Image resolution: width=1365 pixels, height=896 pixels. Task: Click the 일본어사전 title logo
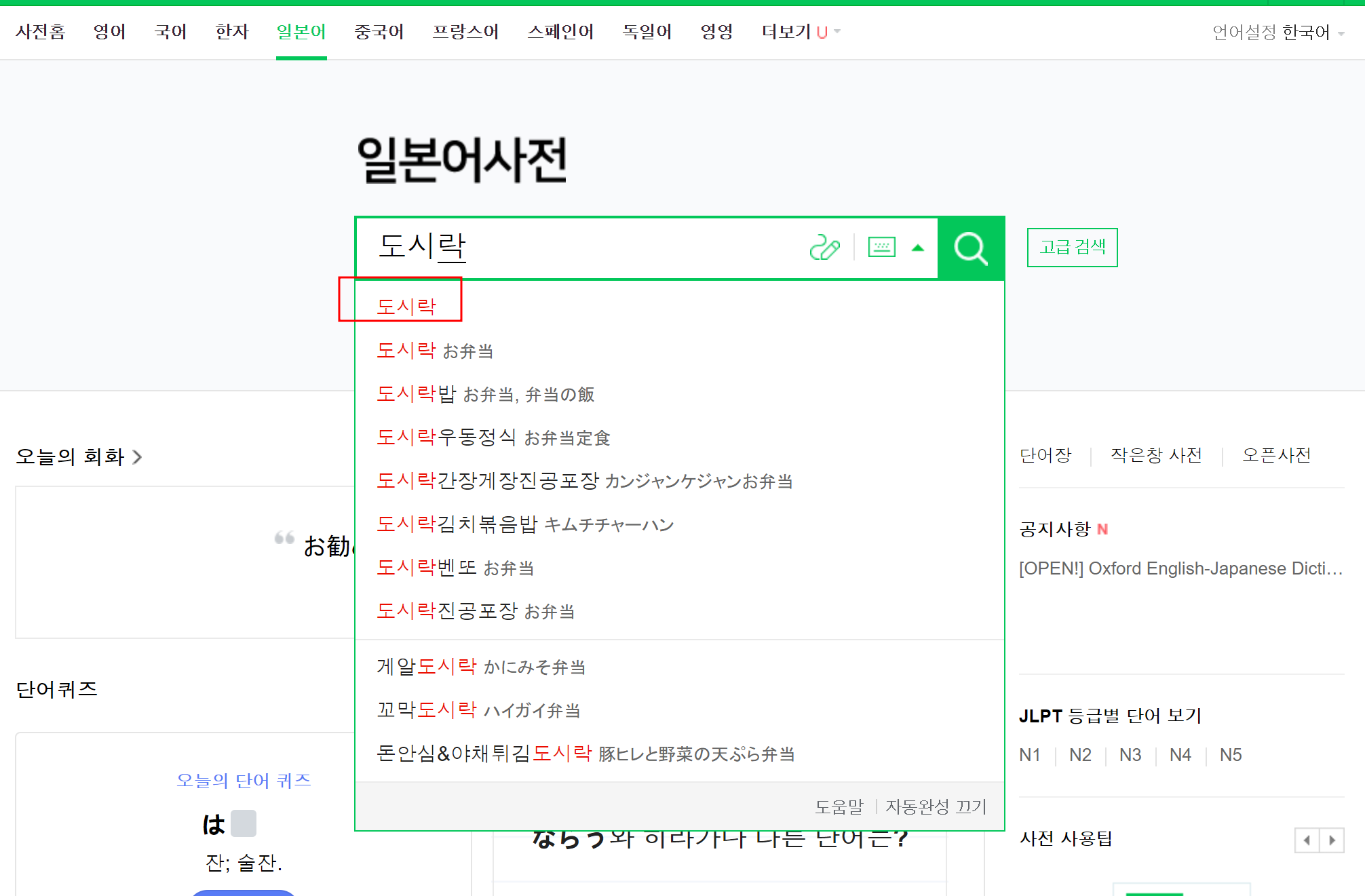[463, 160]
